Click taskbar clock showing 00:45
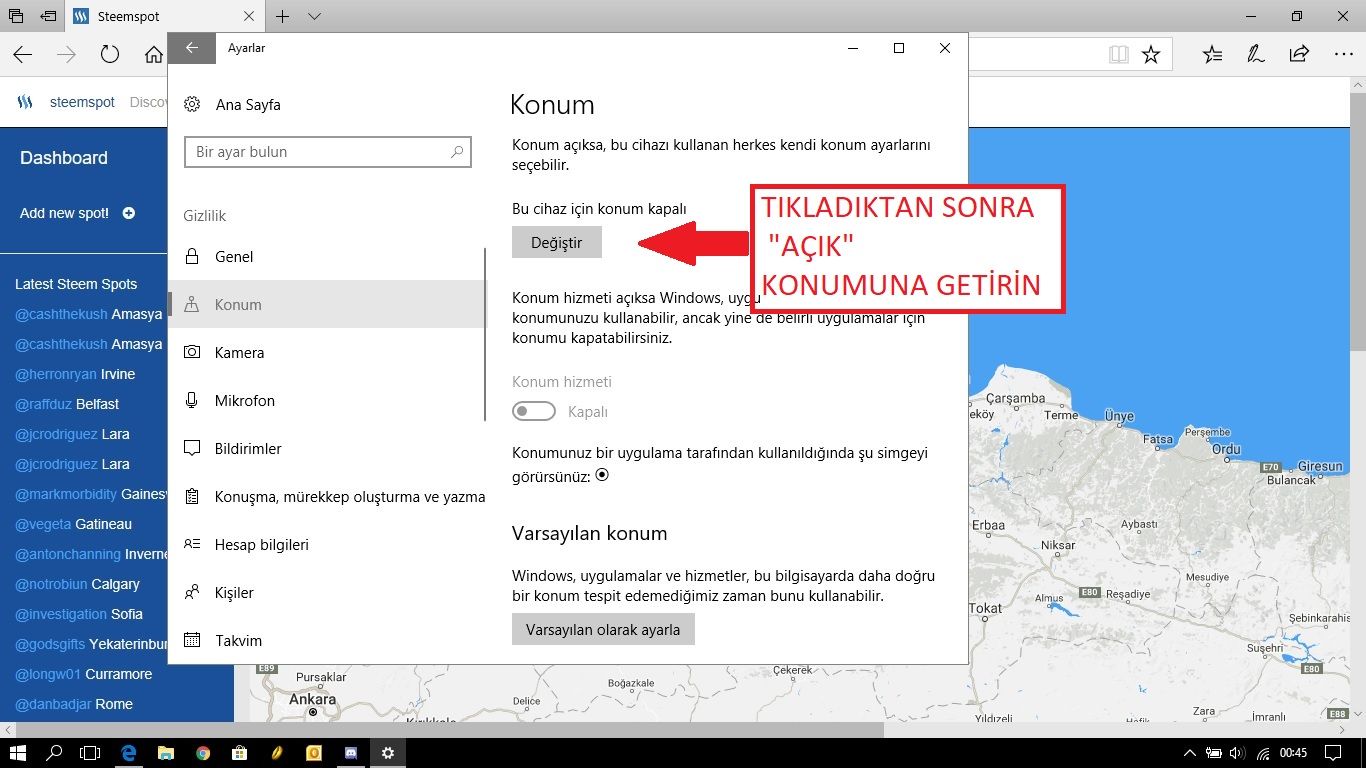The height and width of the screenshot is (768, 1366). click(1294, 752)
